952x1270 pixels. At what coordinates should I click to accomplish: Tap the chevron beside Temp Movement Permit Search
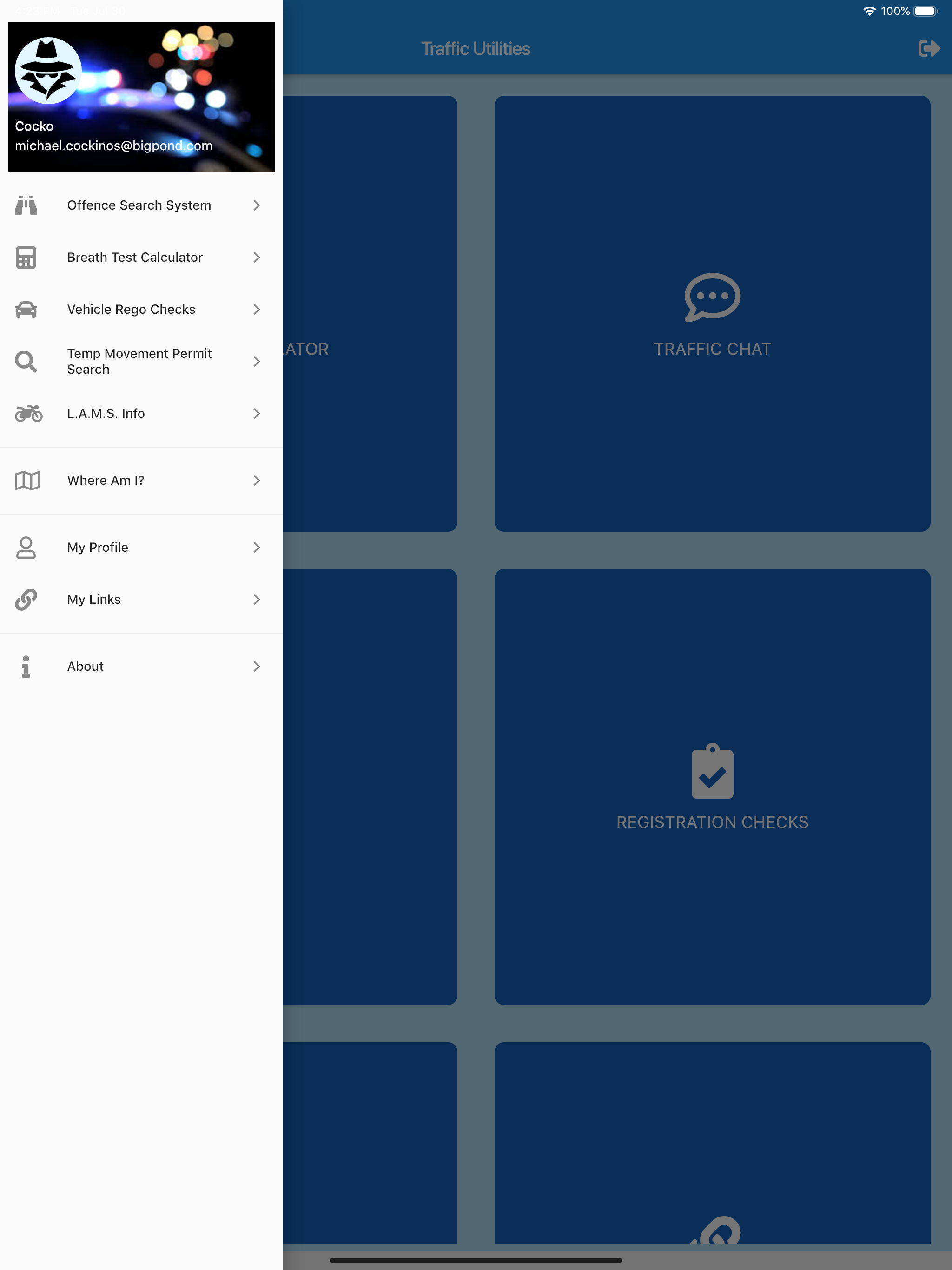pyautogui.click(x=257, y=361)
